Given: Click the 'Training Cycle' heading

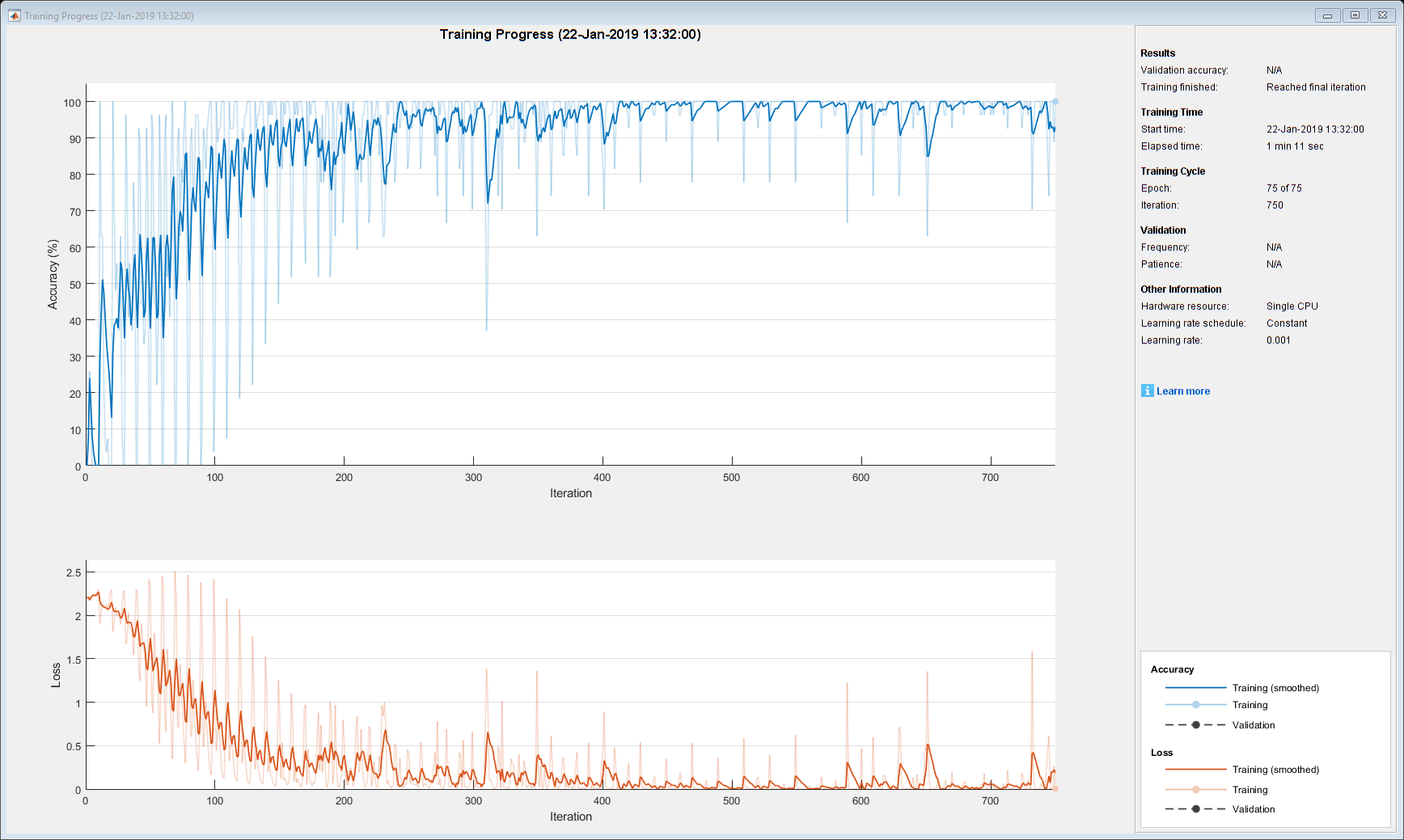Looking at the screenshot, I should coord(1173,171).
